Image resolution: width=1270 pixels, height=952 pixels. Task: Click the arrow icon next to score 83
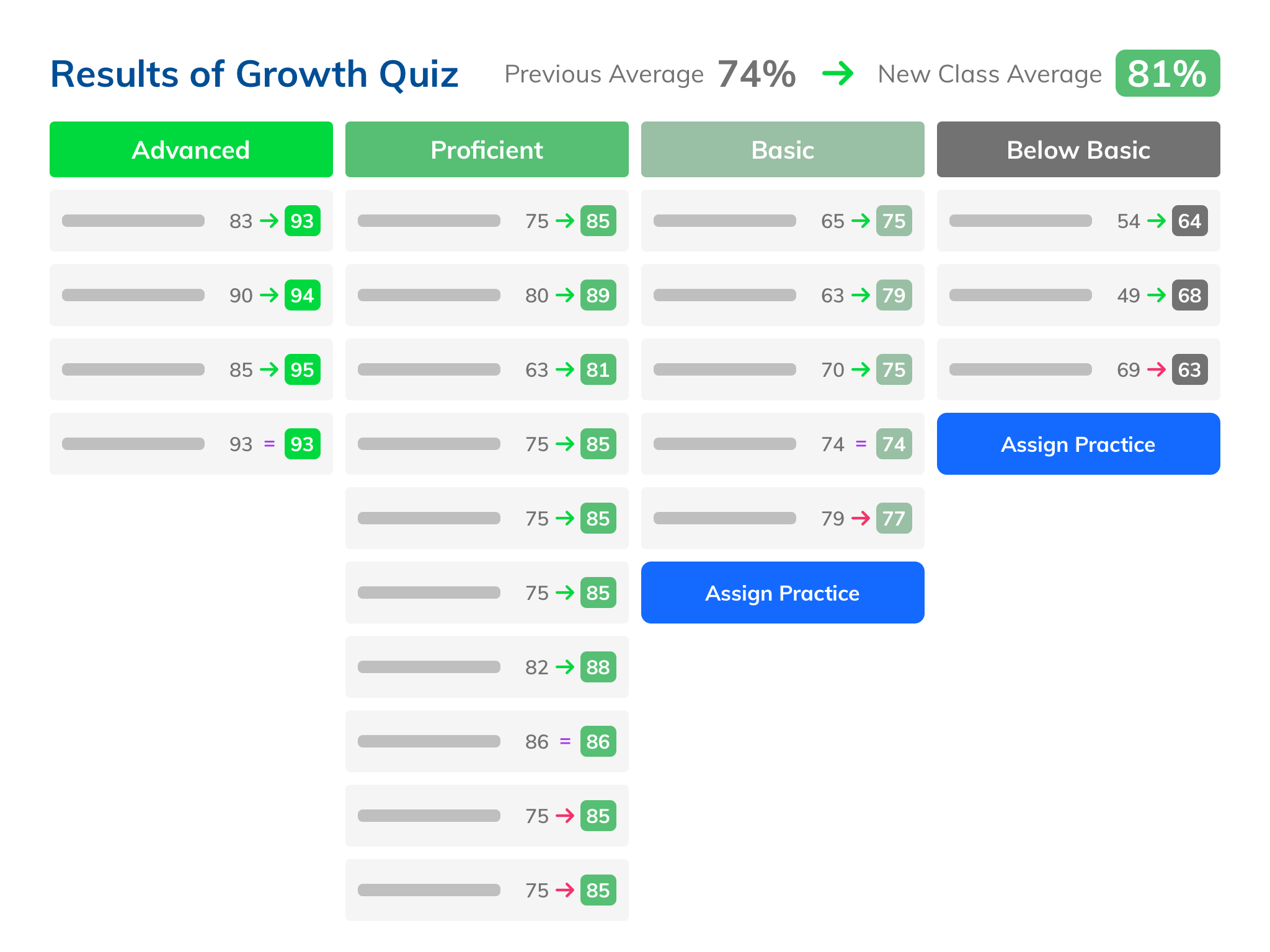[x=269, y=221]
